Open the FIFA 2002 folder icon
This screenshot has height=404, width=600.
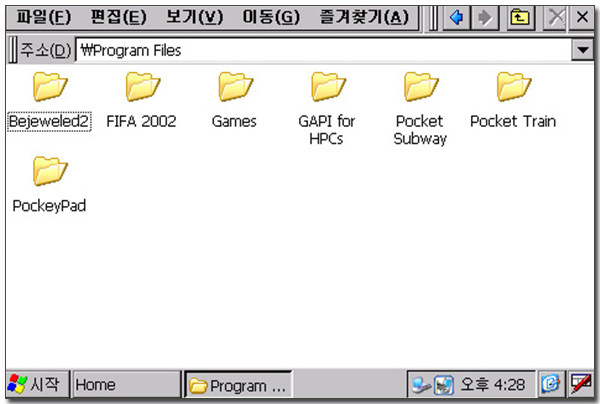143,87
